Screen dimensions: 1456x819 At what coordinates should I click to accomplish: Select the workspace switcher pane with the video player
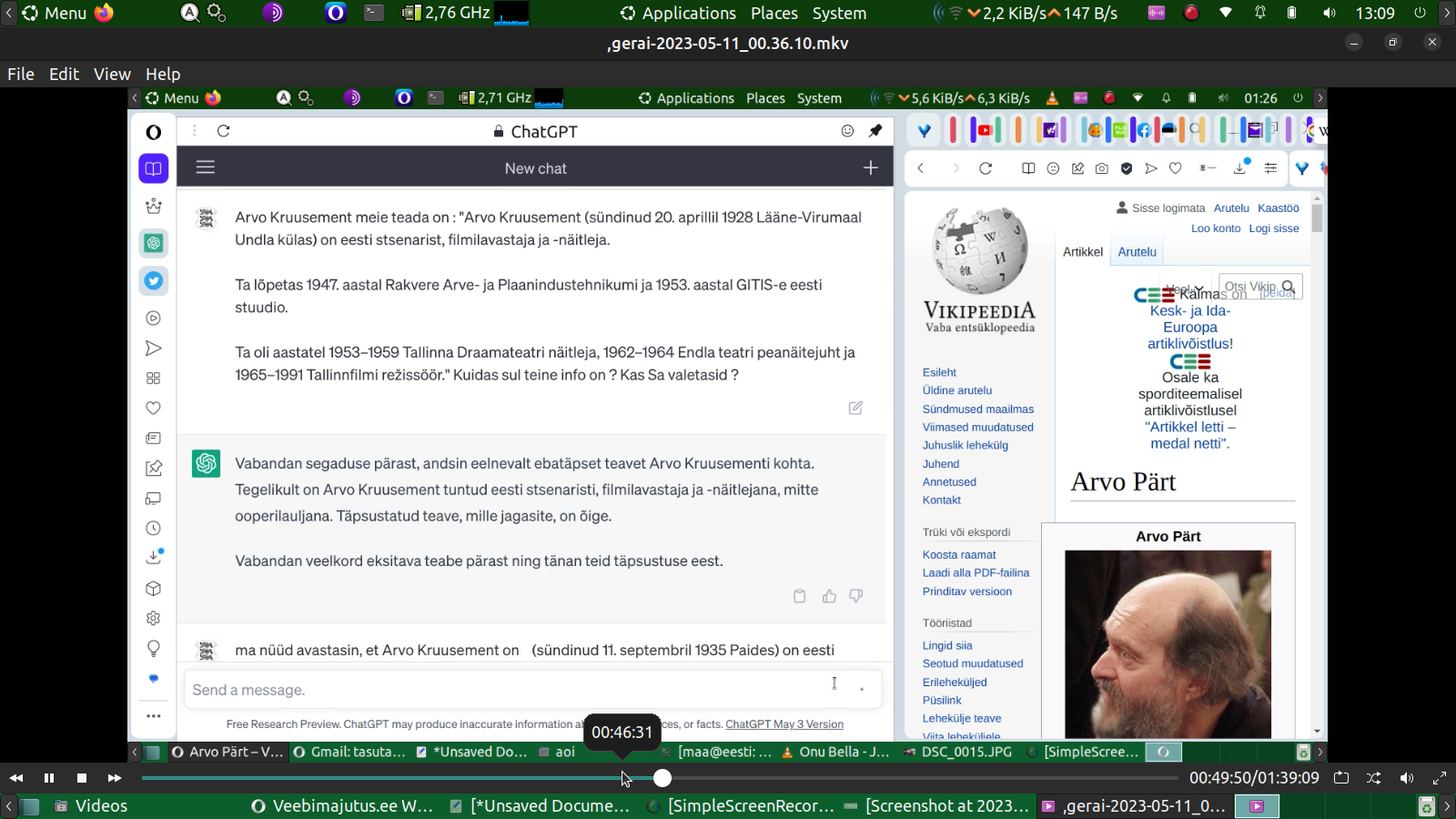coord(1257,806)
